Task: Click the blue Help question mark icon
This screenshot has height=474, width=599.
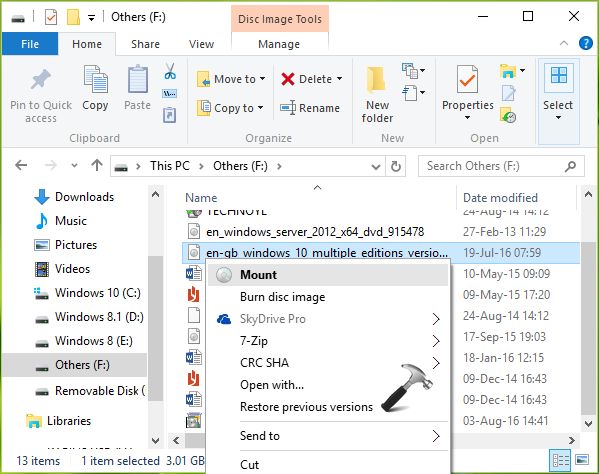Action: 586,43
